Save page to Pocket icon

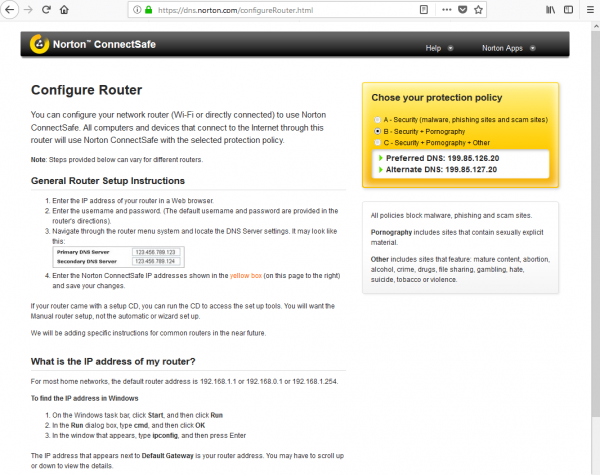pyautogui.click(x=463, y=10)
